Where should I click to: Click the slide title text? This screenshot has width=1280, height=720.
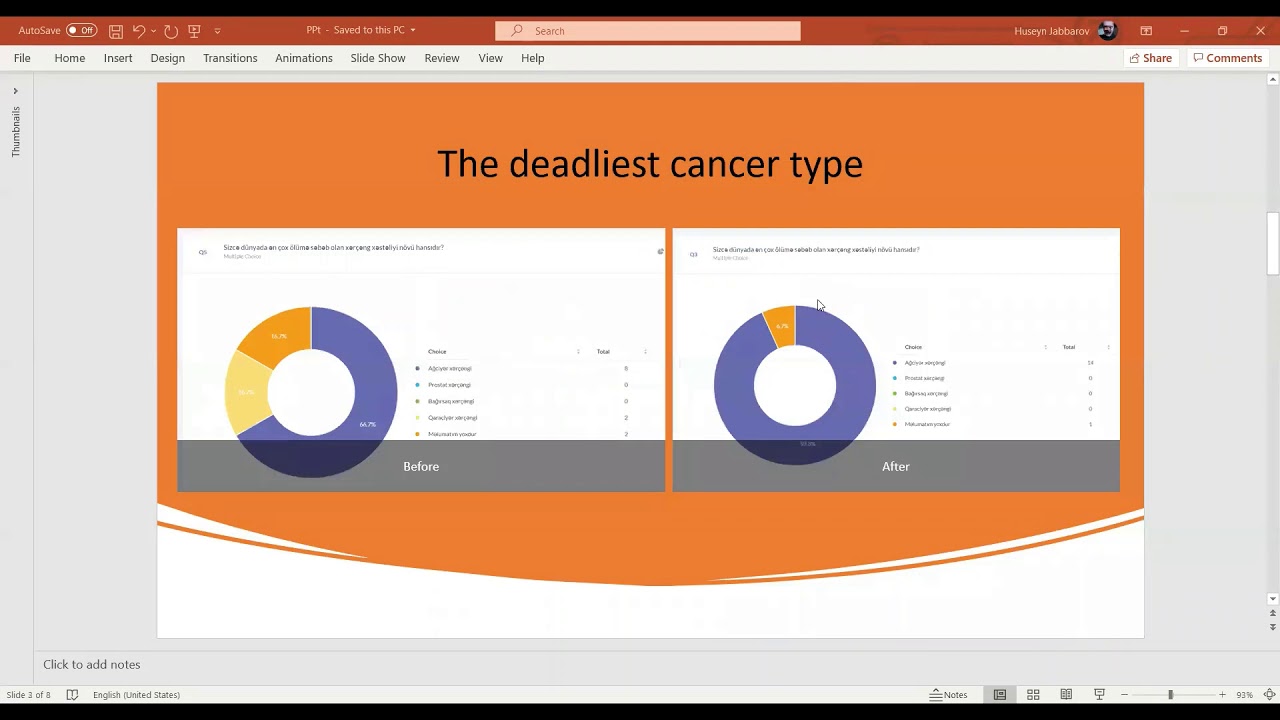click(x=650, y=164)
